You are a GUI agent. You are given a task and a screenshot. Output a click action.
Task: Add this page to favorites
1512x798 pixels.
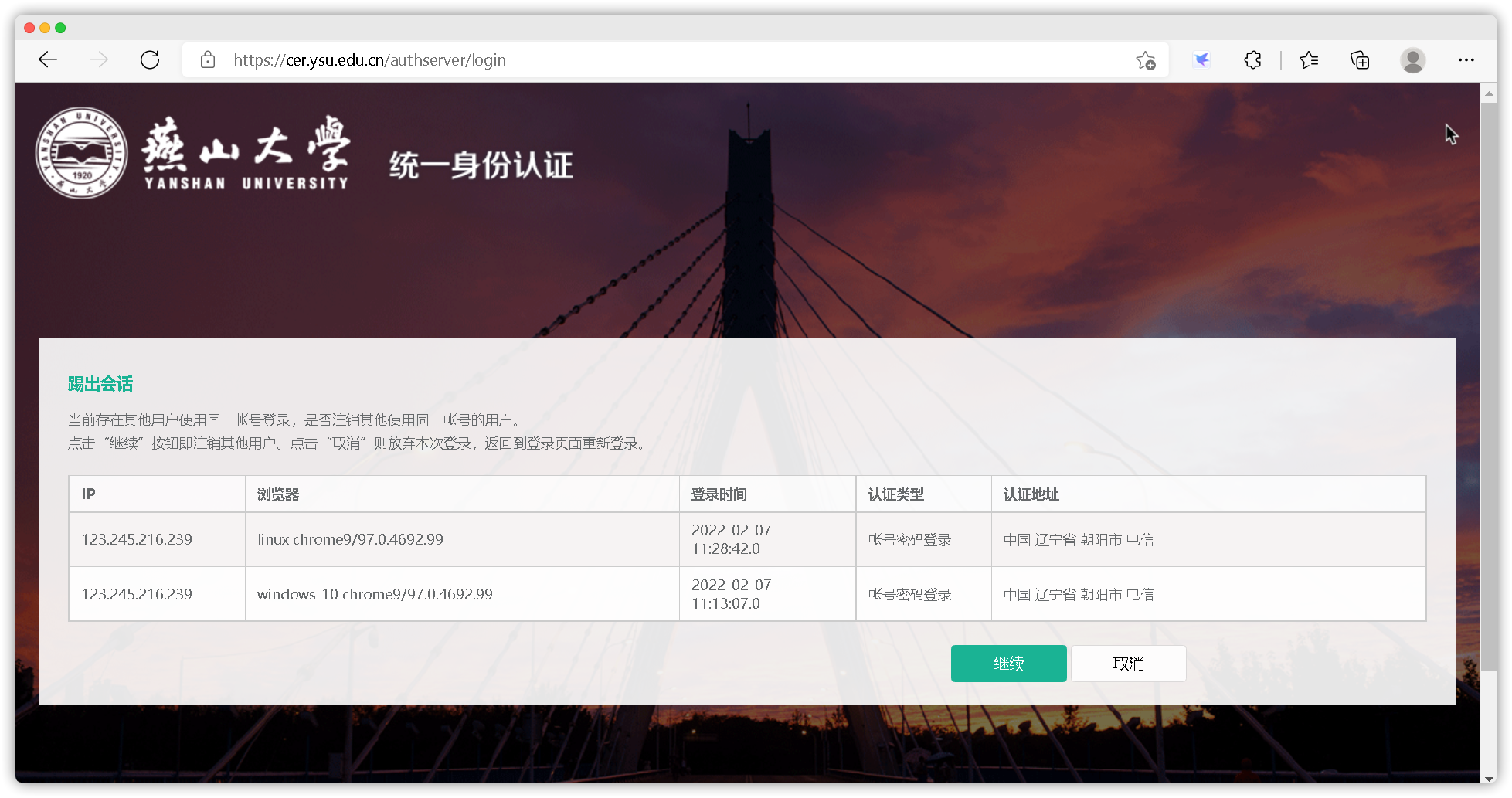[x=1146, y=59]
